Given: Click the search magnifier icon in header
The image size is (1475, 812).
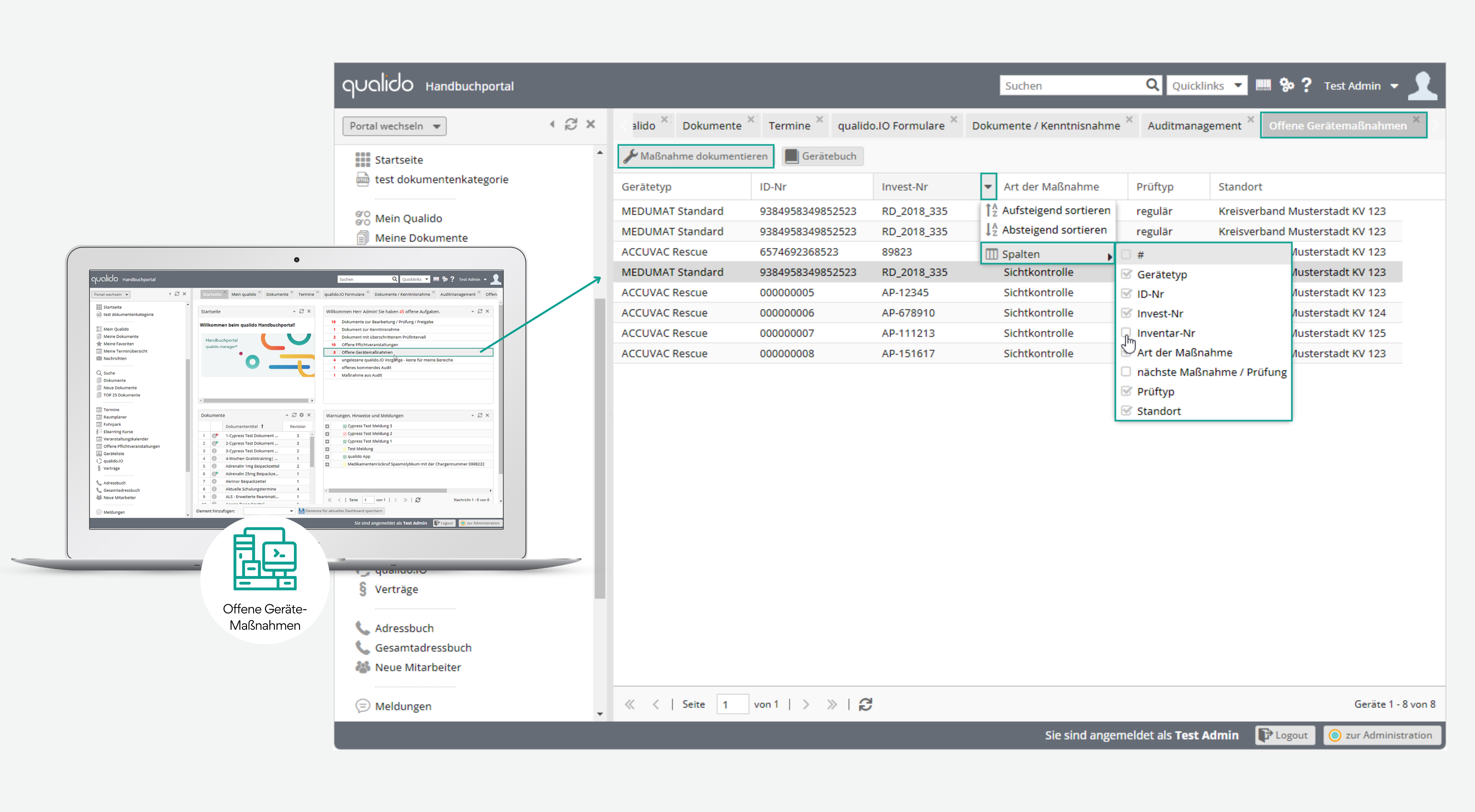Looking at the screenshot, I should point(1152,85).
